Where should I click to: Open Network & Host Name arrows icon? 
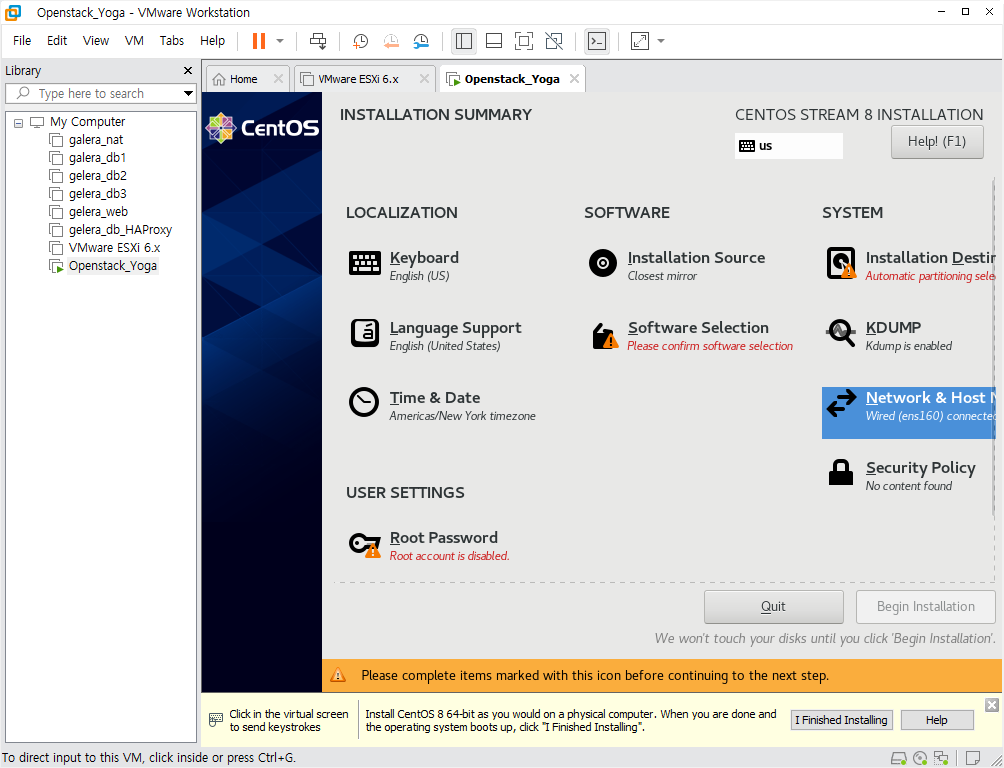[841, 404]
